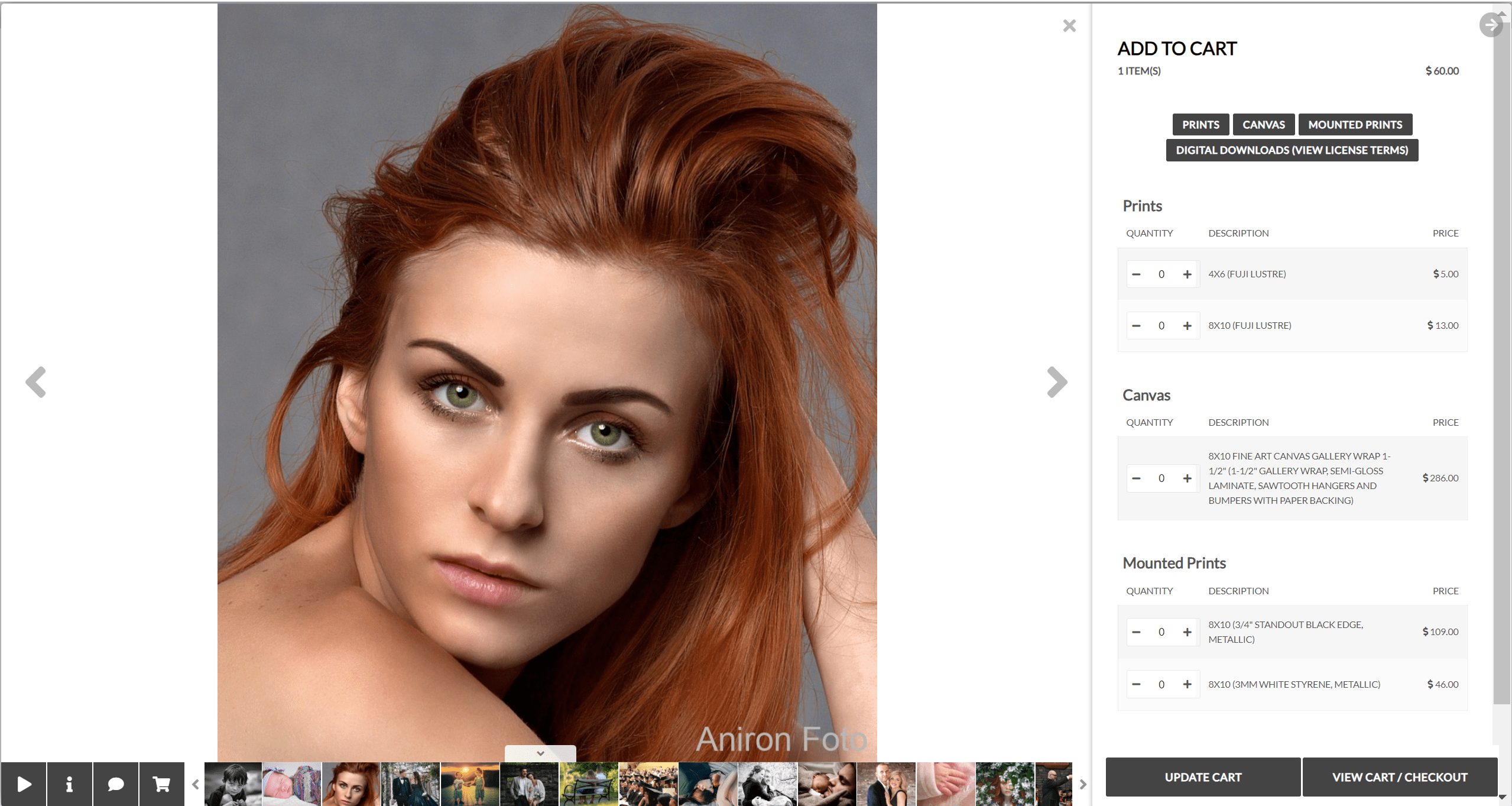The height and width of the screenshot is (806, 1512).
Task: Increase quantity of 8X10 Standout Black Edge Metallic
Action: [x=1187, y=632]
